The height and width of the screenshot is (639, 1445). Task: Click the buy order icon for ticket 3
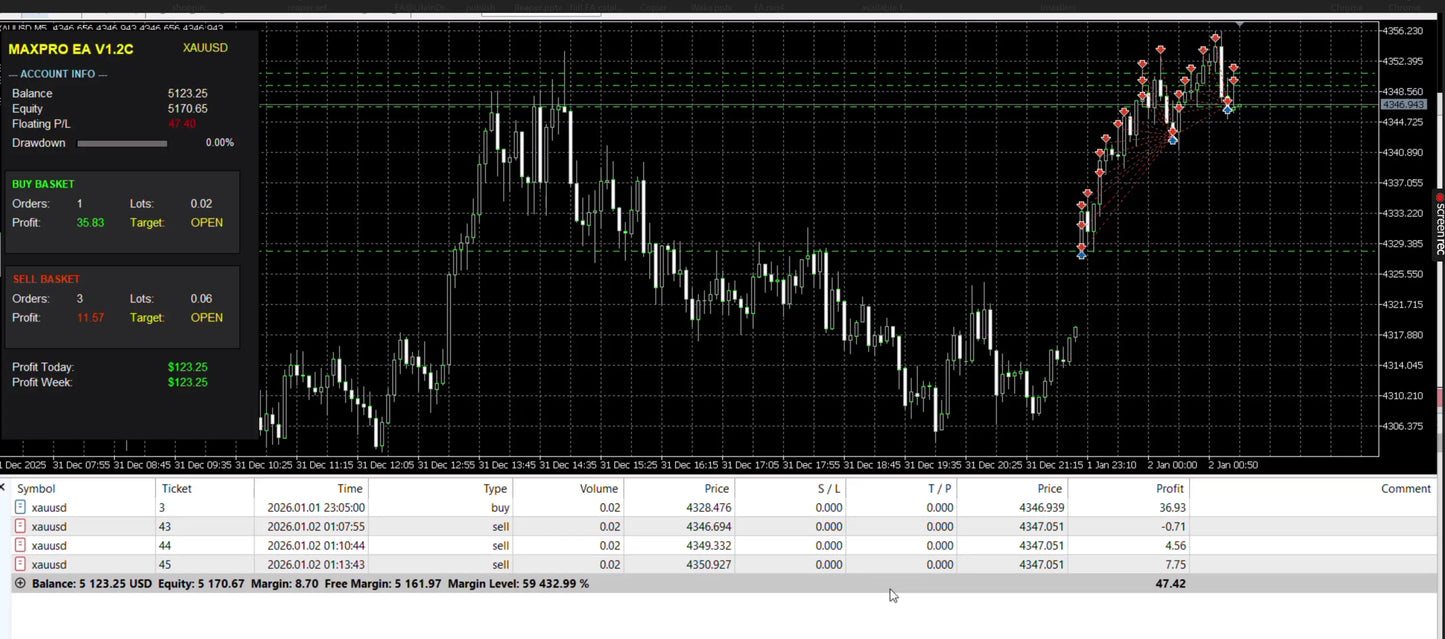coord(20,507)
